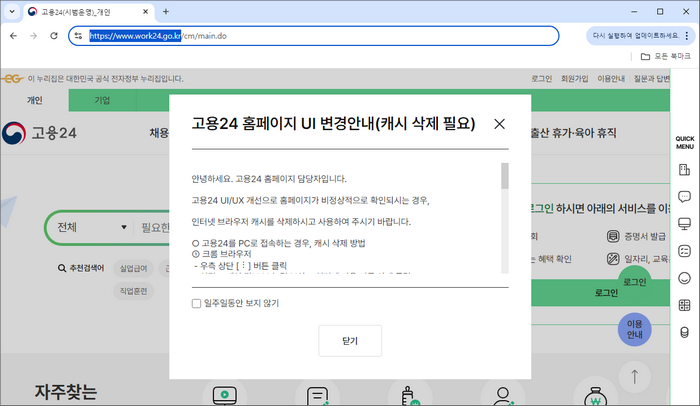Viewport: 700px width, 406px height.
Task: Click the 이용안내 link in top bar
Action: [x=611, y=79]
